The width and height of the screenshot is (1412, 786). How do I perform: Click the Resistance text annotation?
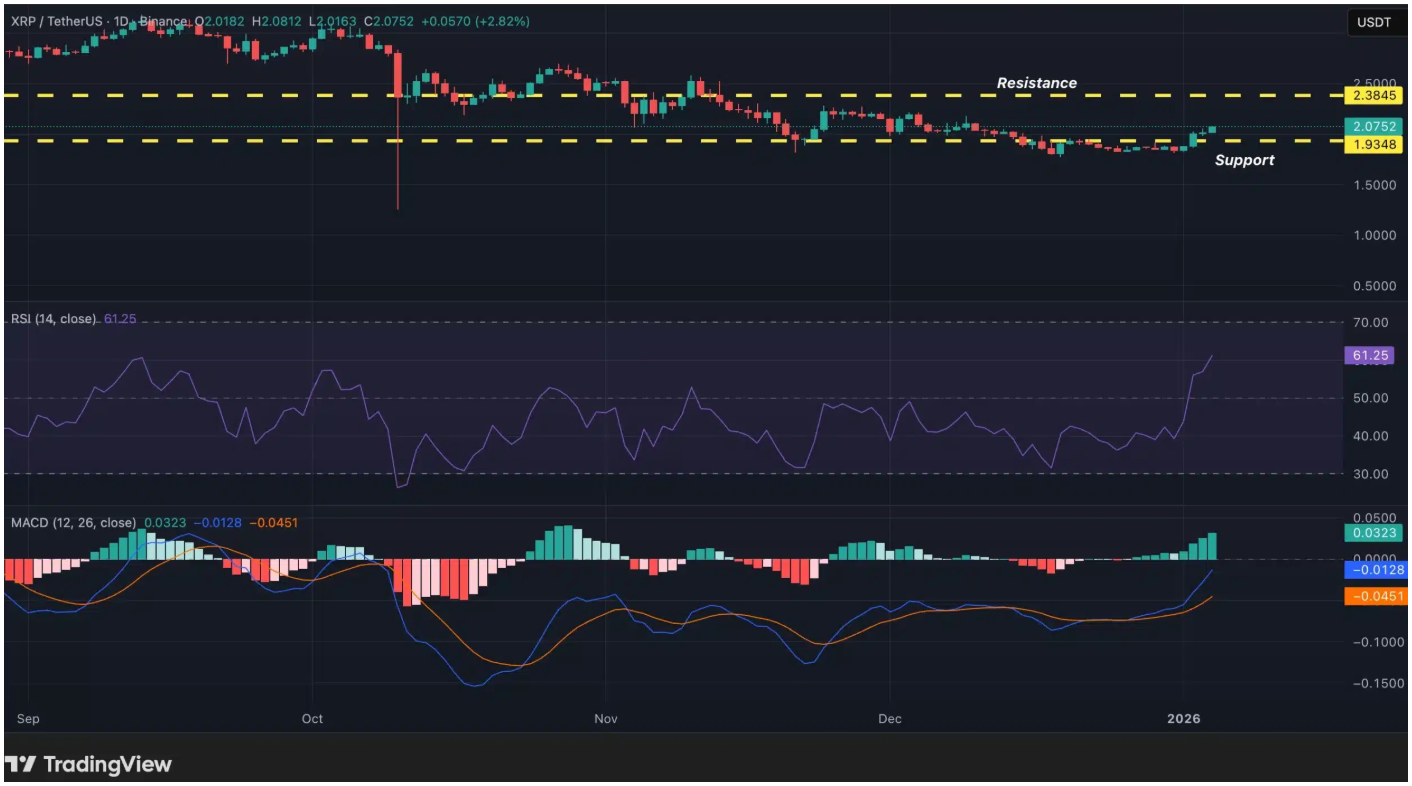coord(1036,83)
